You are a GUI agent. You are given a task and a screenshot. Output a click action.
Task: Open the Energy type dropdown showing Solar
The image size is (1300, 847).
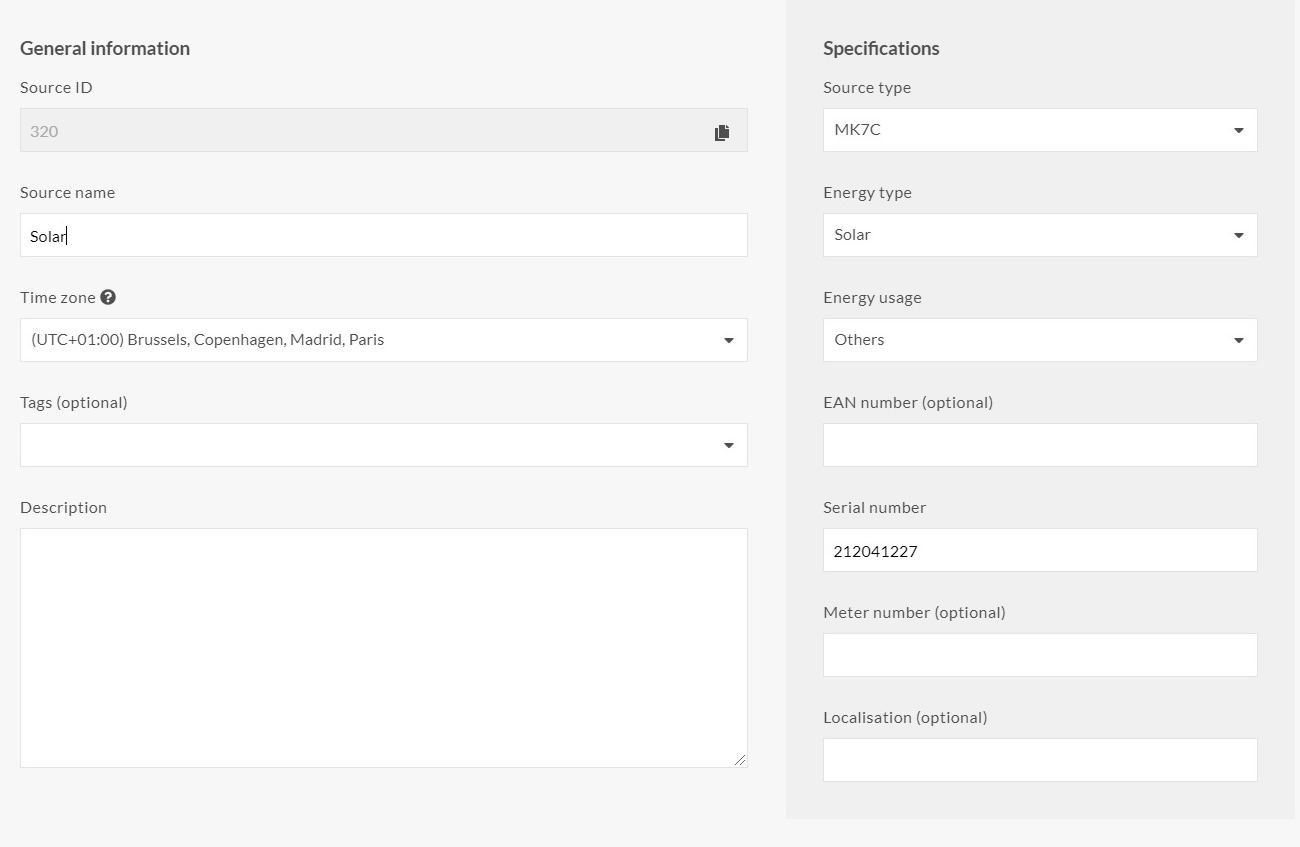pyautogui.click(x=1040, y=234)
